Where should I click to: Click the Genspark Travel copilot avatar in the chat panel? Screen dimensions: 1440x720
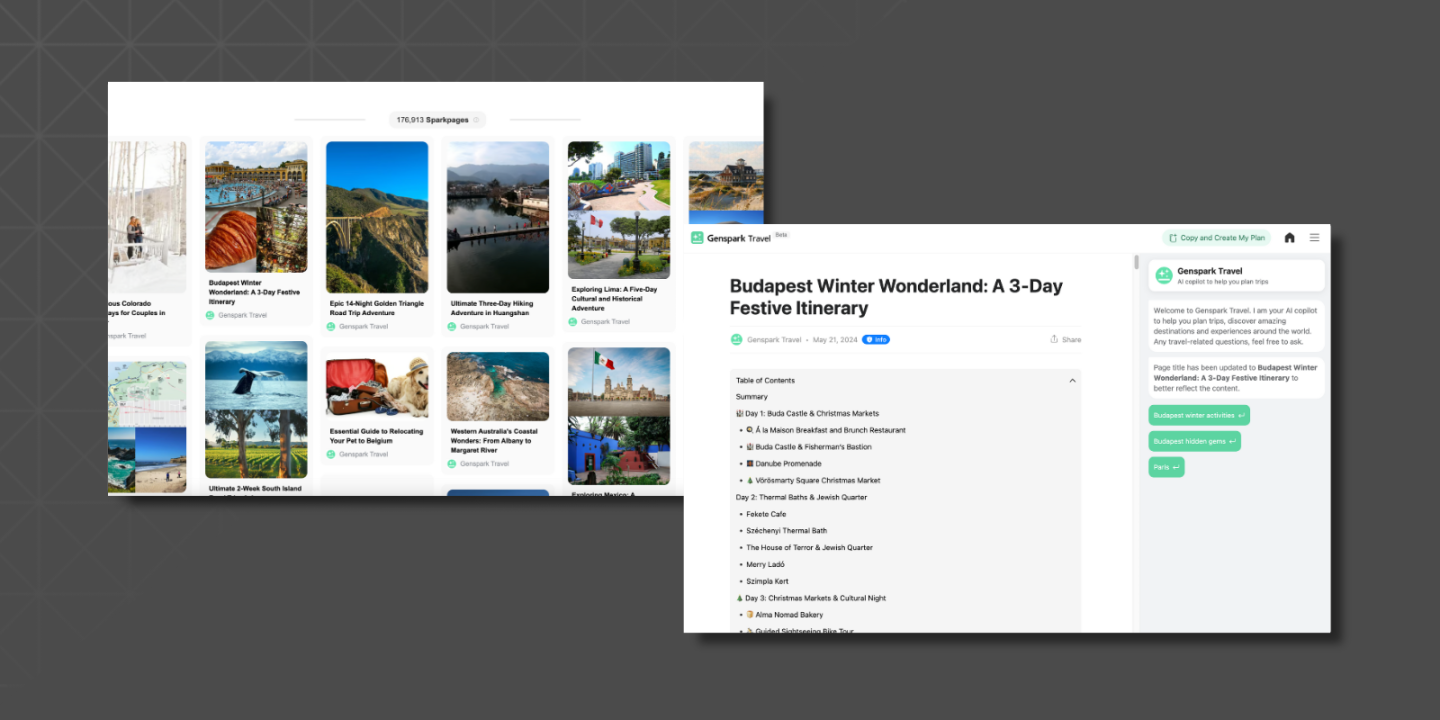point(1164,275)
